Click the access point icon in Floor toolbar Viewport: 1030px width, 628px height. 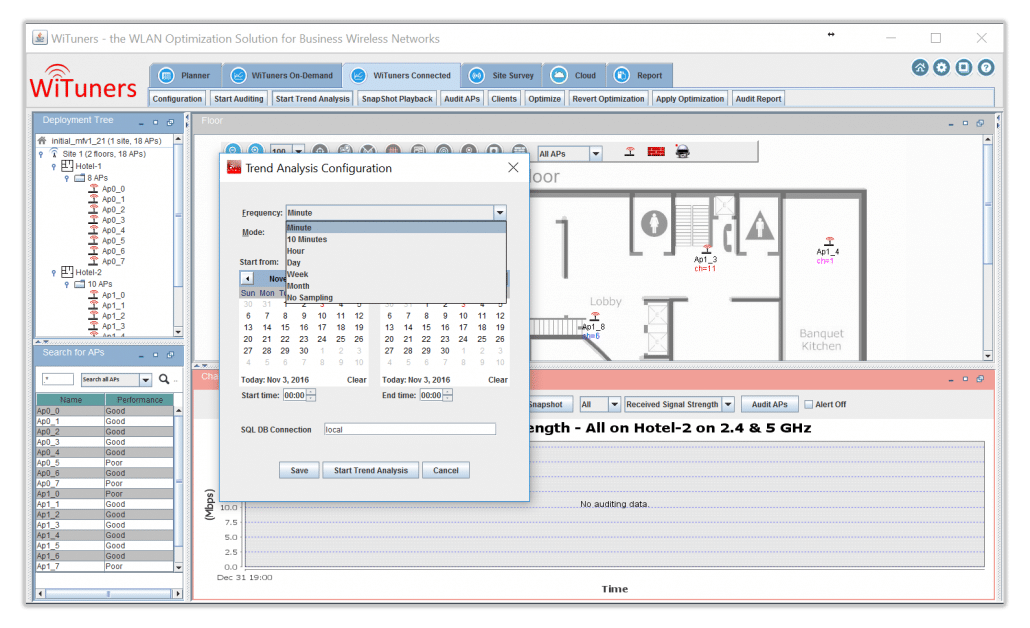(629, 152)
